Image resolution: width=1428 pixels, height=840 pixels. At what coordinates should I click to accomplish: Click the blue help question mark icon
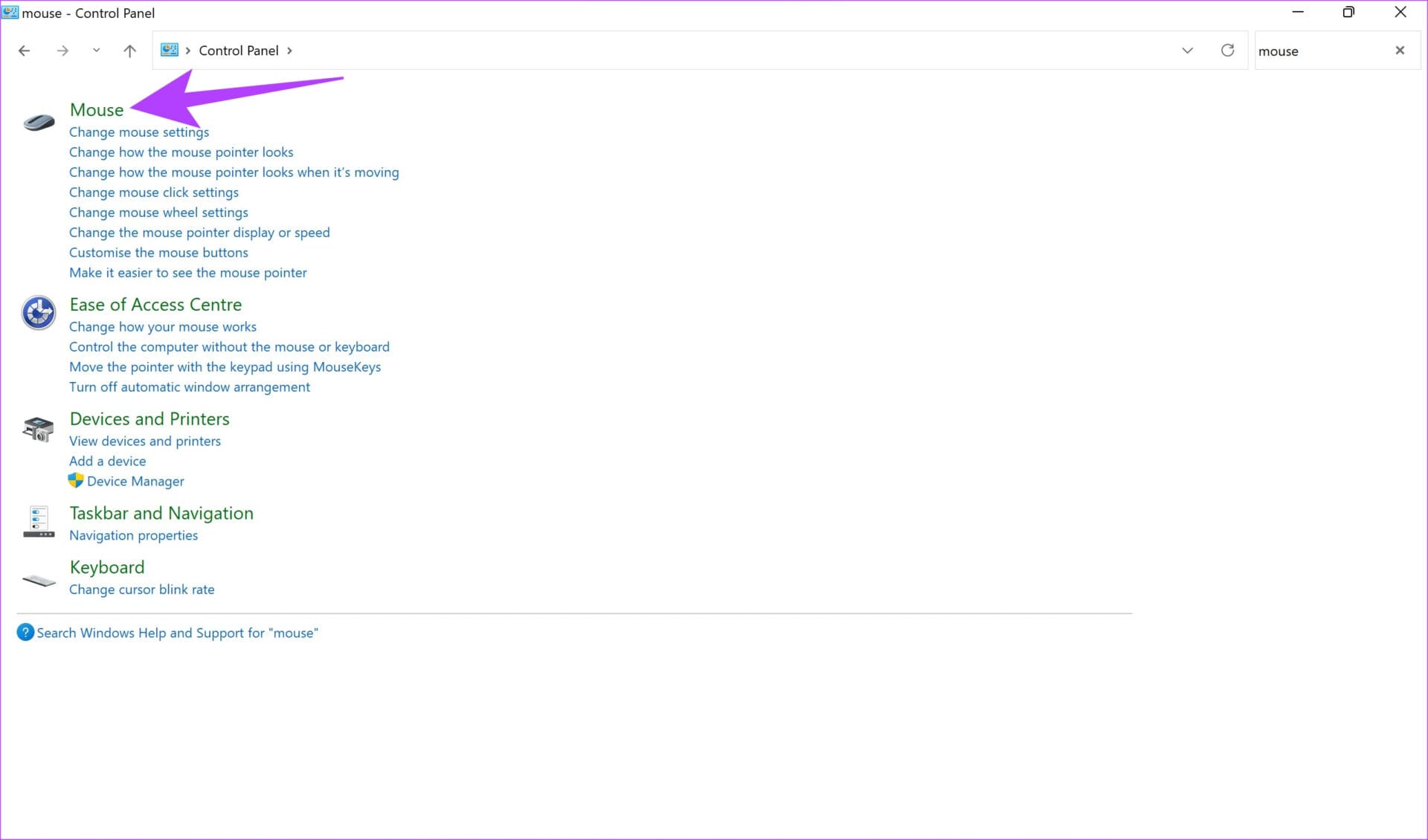tap(25, 633)
